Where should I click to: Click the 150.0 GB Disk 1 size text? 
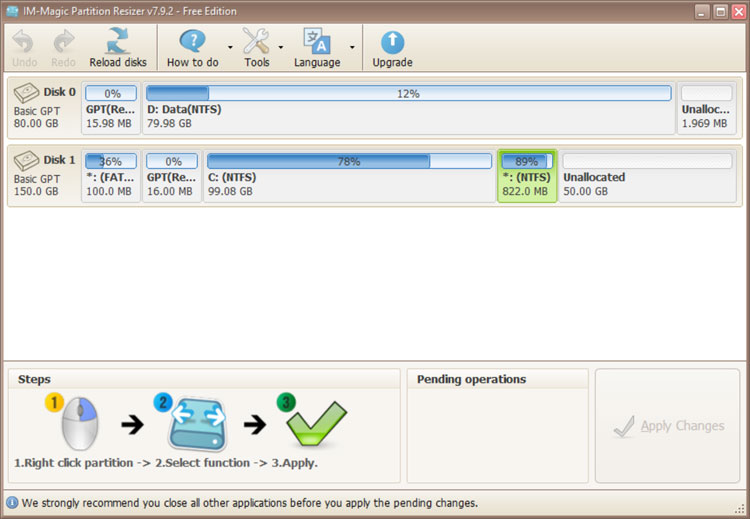pyautogui.click(x=36, y=191)
